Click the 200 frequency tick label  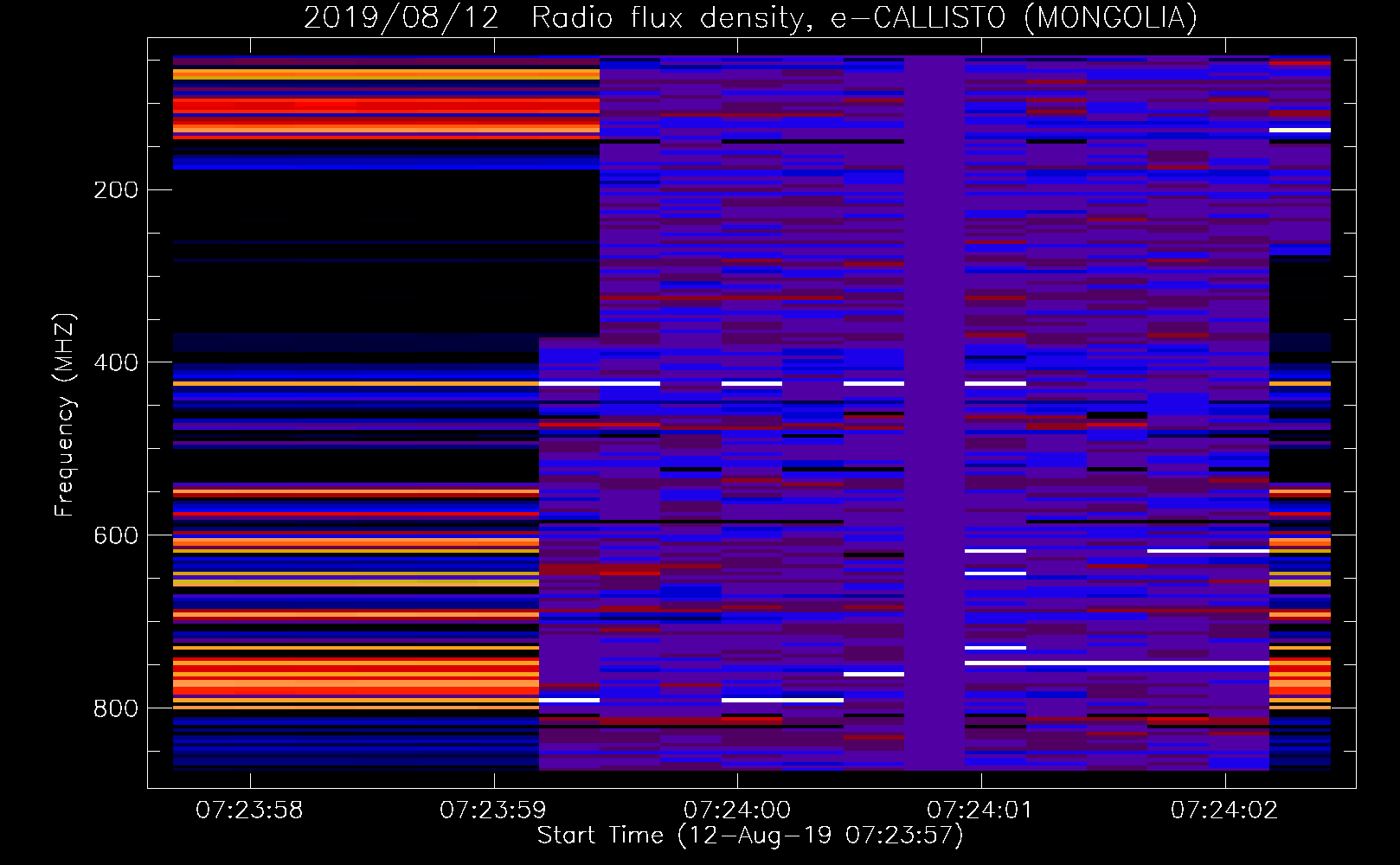(x=116, y=190)
